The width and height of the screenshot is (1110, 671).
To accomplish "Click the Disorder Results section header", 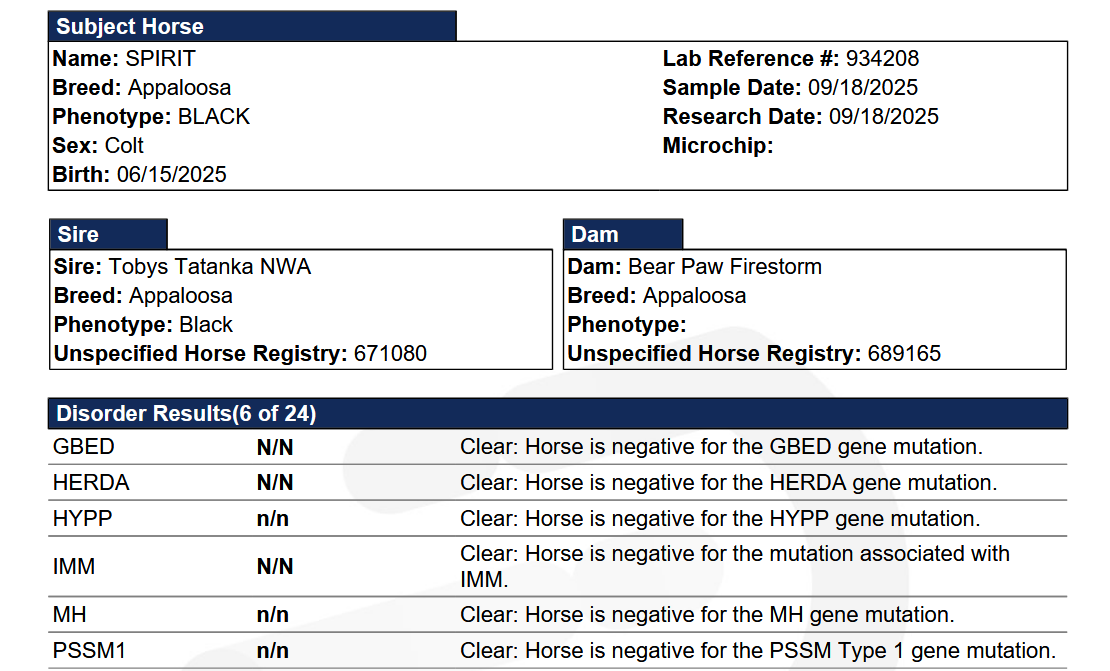I will click(x=186, y=414).
